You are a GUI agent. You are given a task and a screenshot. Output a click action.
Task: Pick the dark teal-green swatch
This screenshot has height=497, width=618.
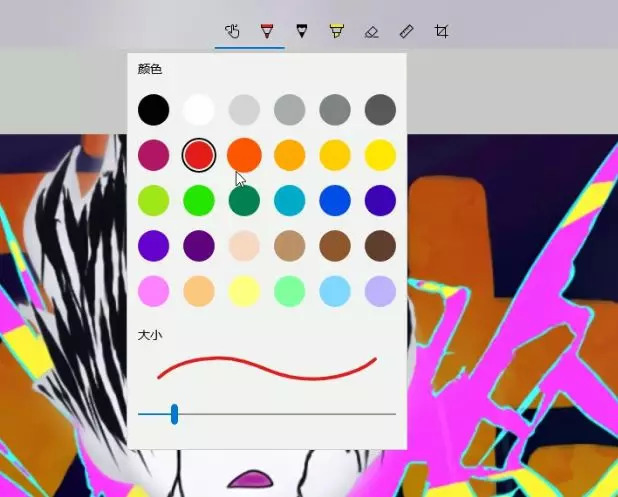244,200
